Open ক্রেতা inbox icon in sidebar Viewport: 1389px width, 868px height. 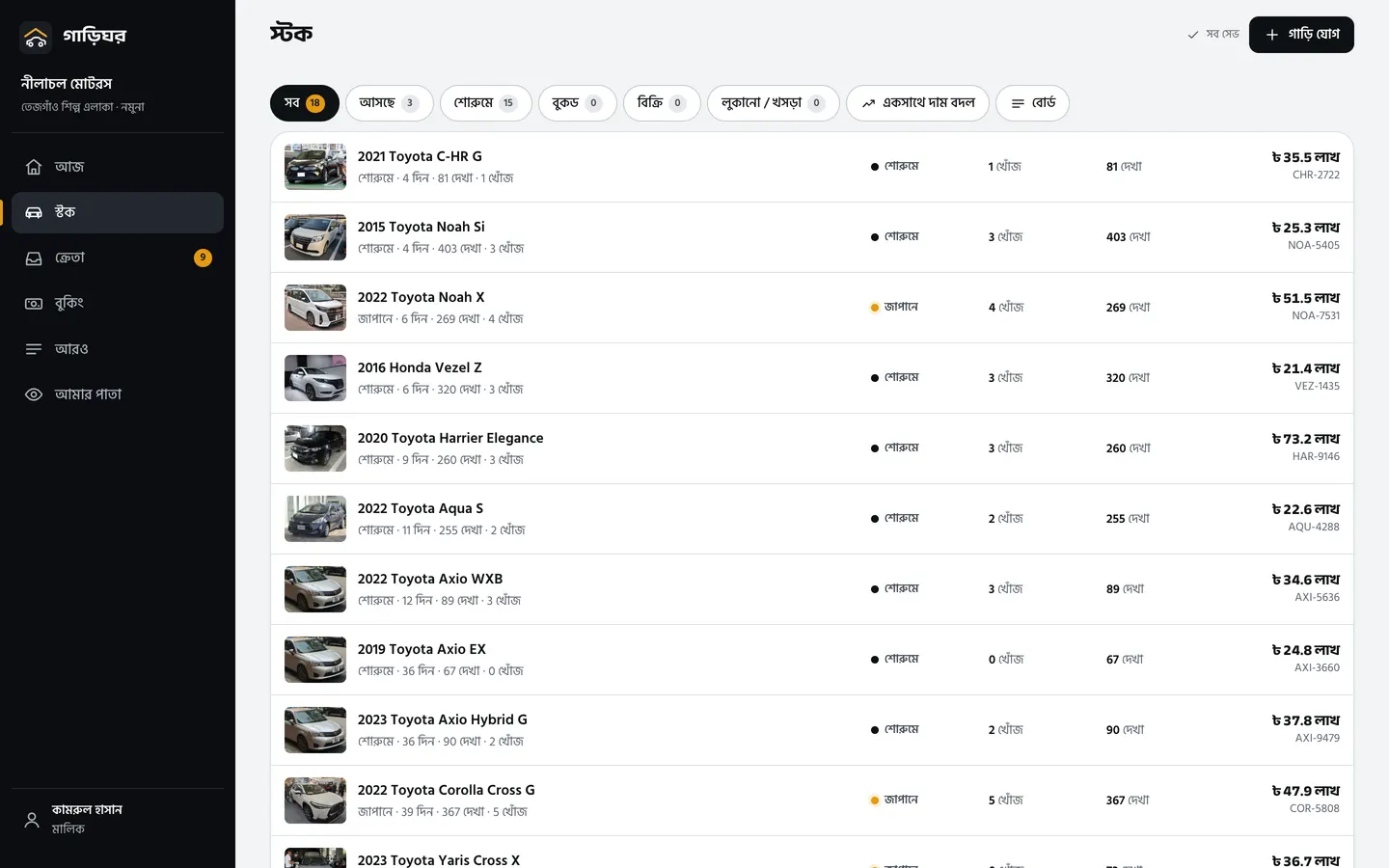(34, 258)
